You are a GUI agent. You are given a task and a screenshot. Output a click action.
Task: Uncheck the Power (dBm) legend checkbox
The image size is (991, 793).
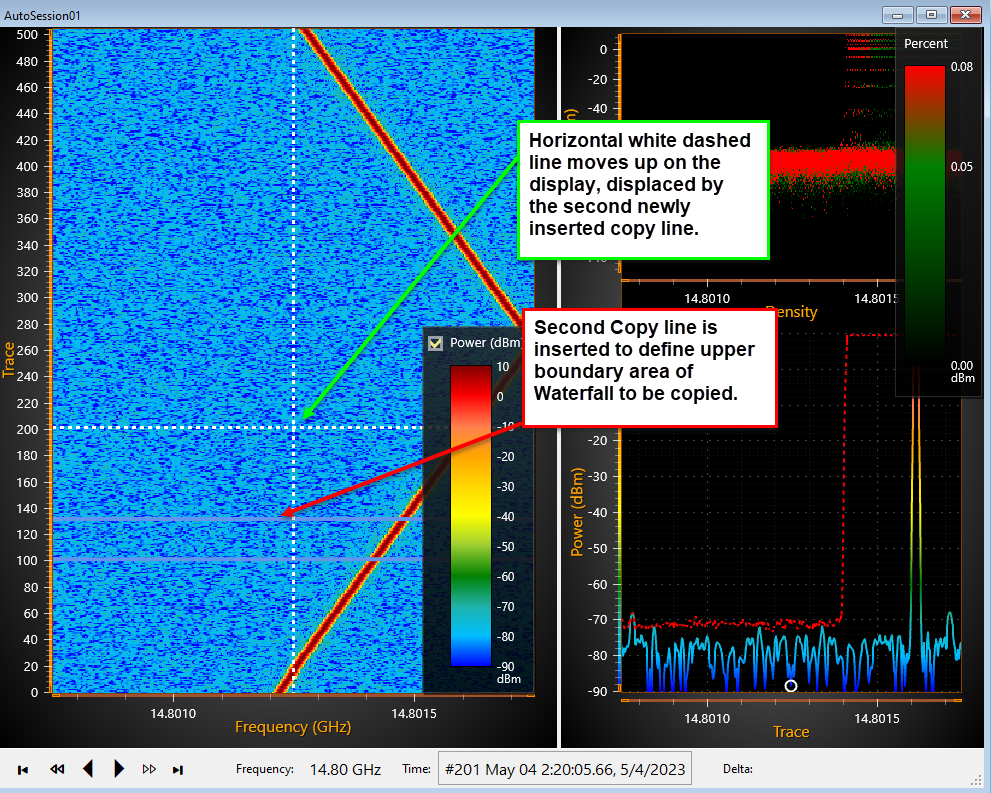click(435, 343)
